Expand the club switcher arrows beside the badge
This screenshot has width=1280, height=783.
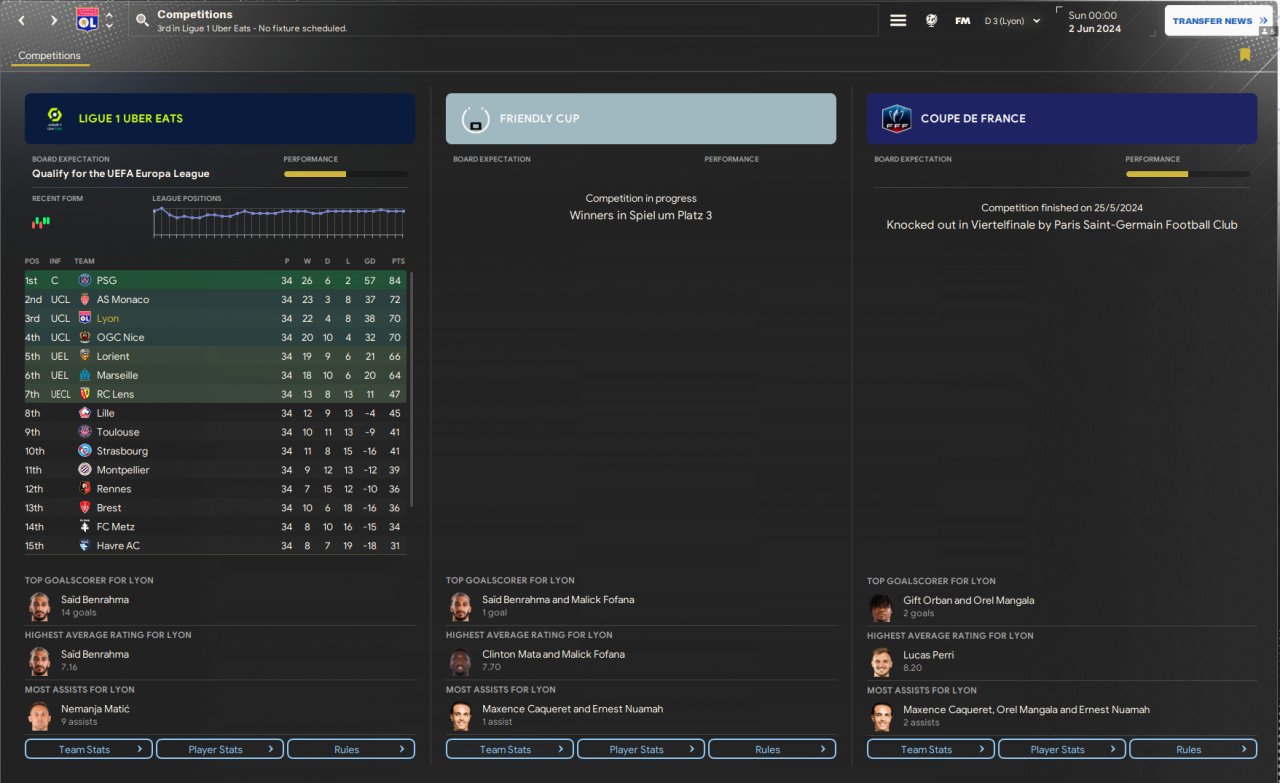click(109, 20)
